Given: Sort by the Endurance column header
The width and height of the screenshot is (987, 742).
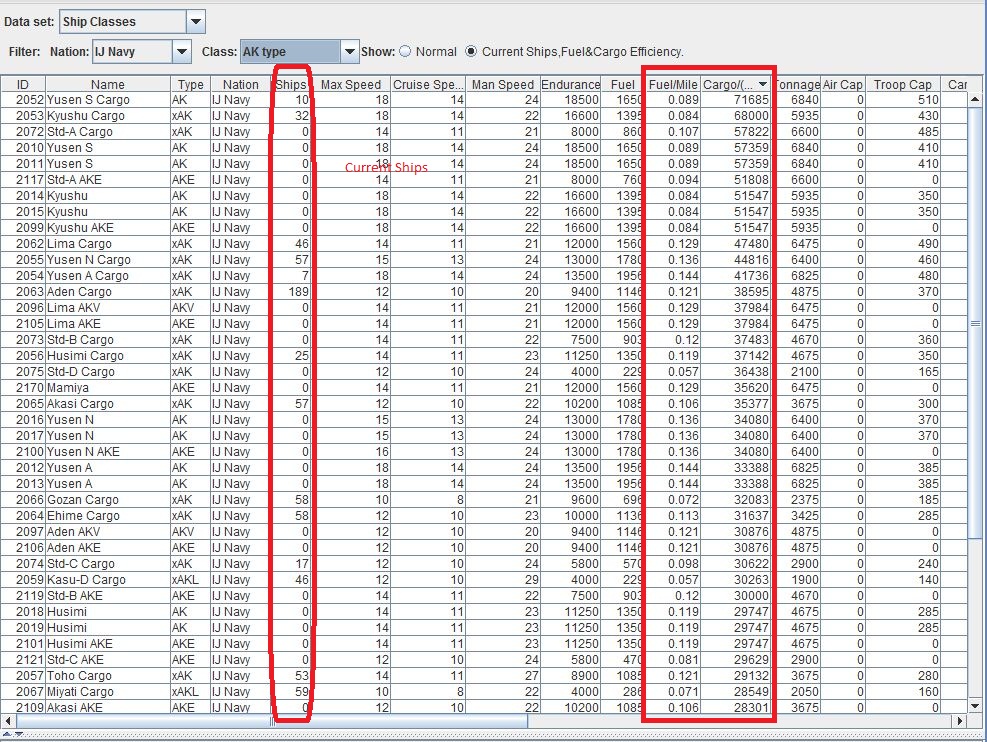Looking at the screenshot, I should [x=571, y=85].
